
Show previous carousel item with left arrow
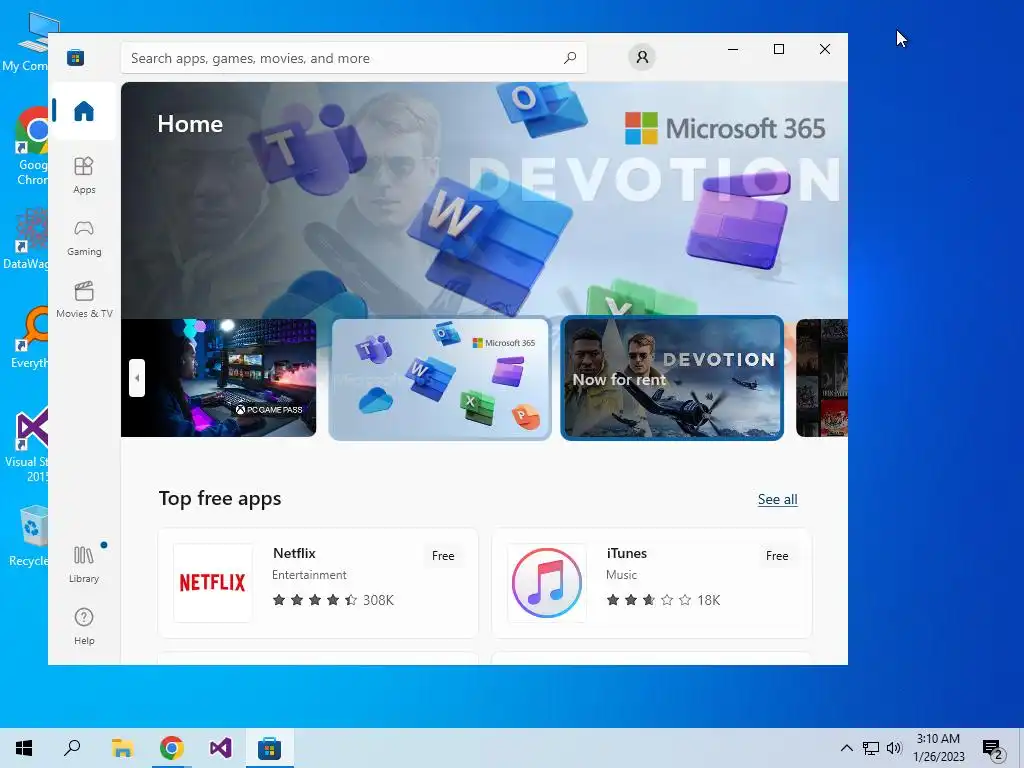(x=136, y=377)
